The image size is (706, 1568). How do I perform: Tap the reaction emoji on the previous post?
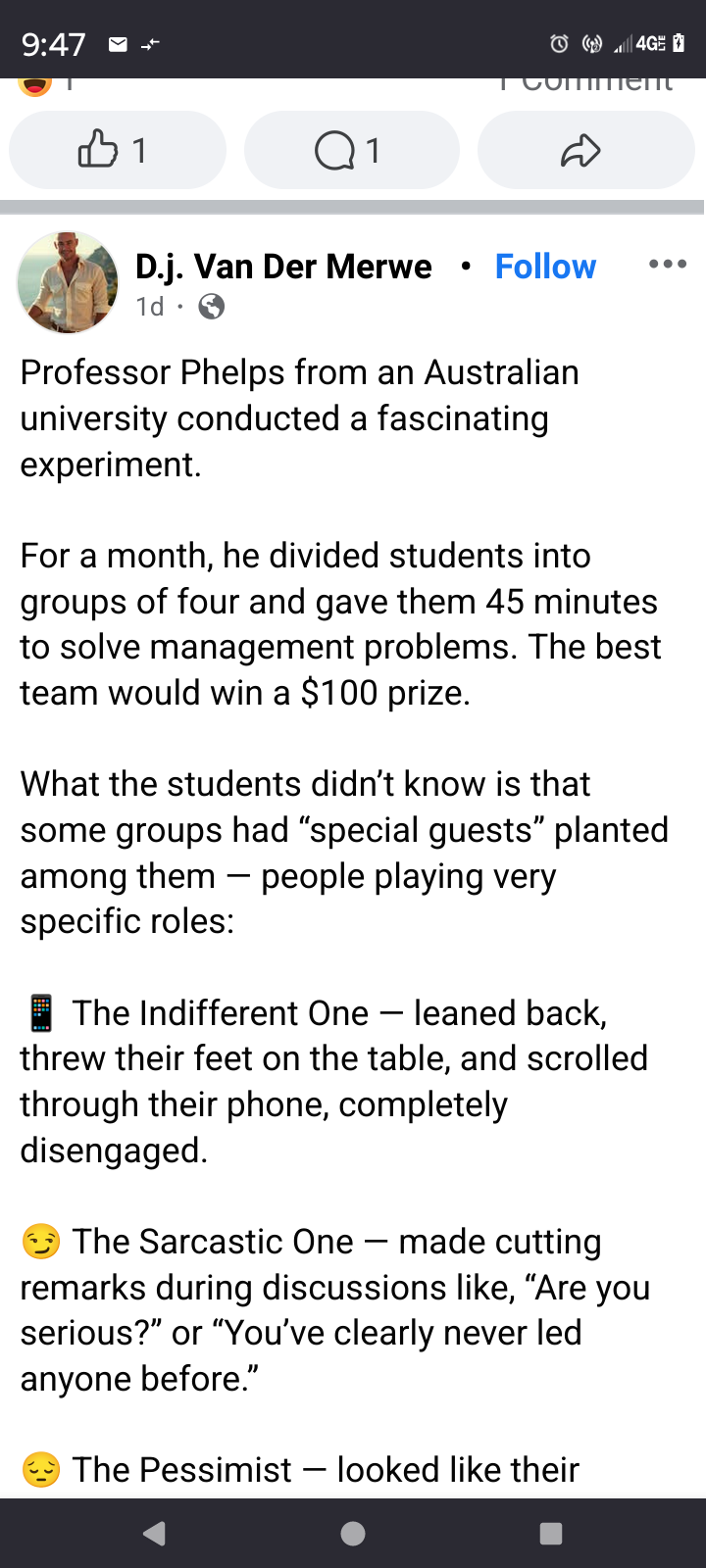click(x=35, y=86)
